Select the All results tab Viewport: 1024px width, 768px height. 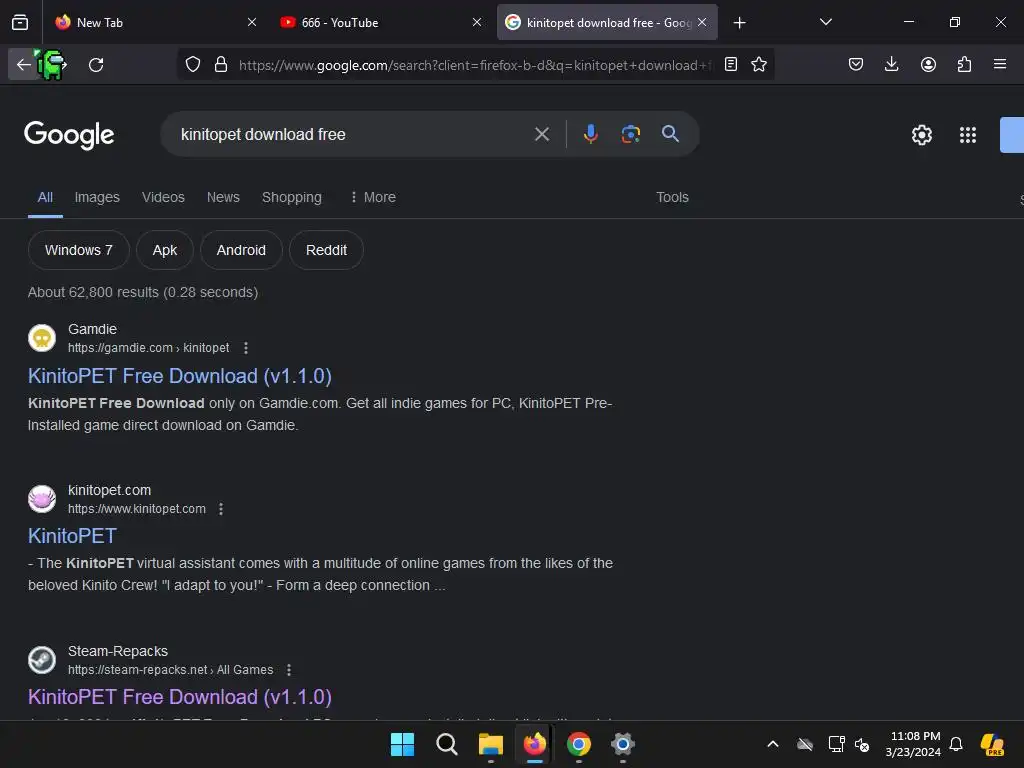click(x=45, y=197)
